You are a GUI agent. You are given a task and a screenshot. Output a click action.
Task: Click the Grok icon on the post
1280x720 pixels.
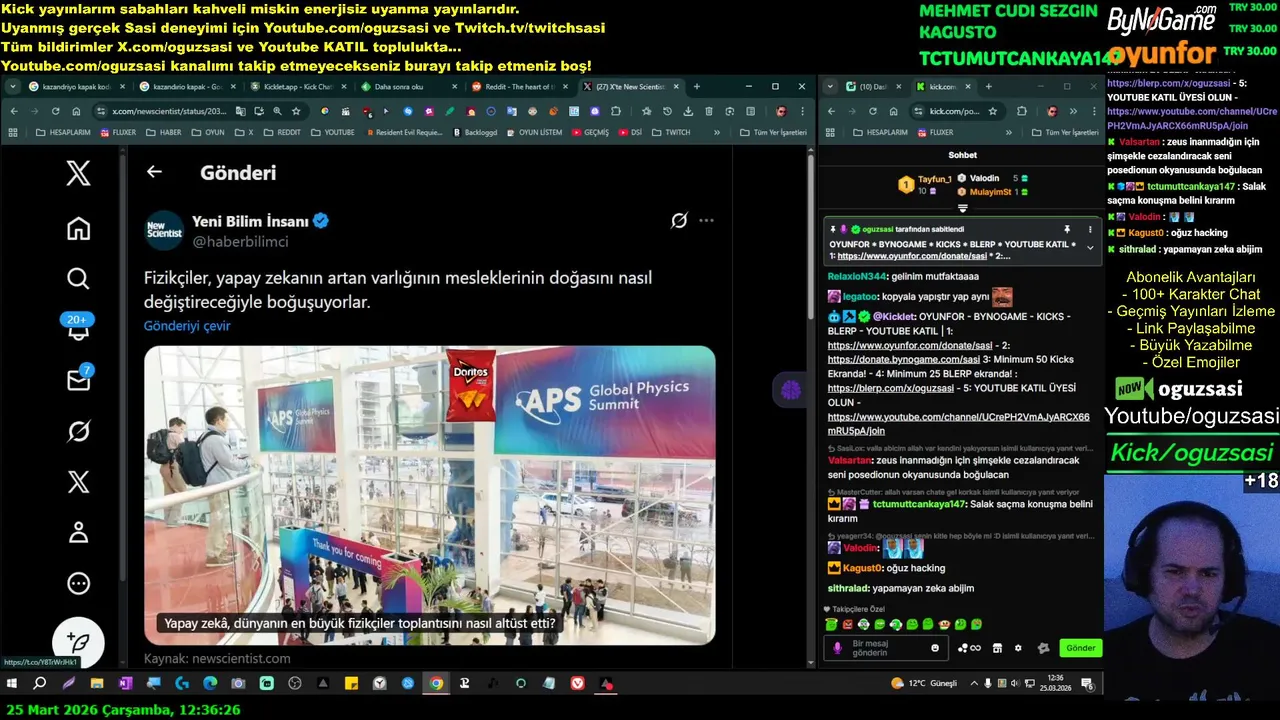(679, 220)
